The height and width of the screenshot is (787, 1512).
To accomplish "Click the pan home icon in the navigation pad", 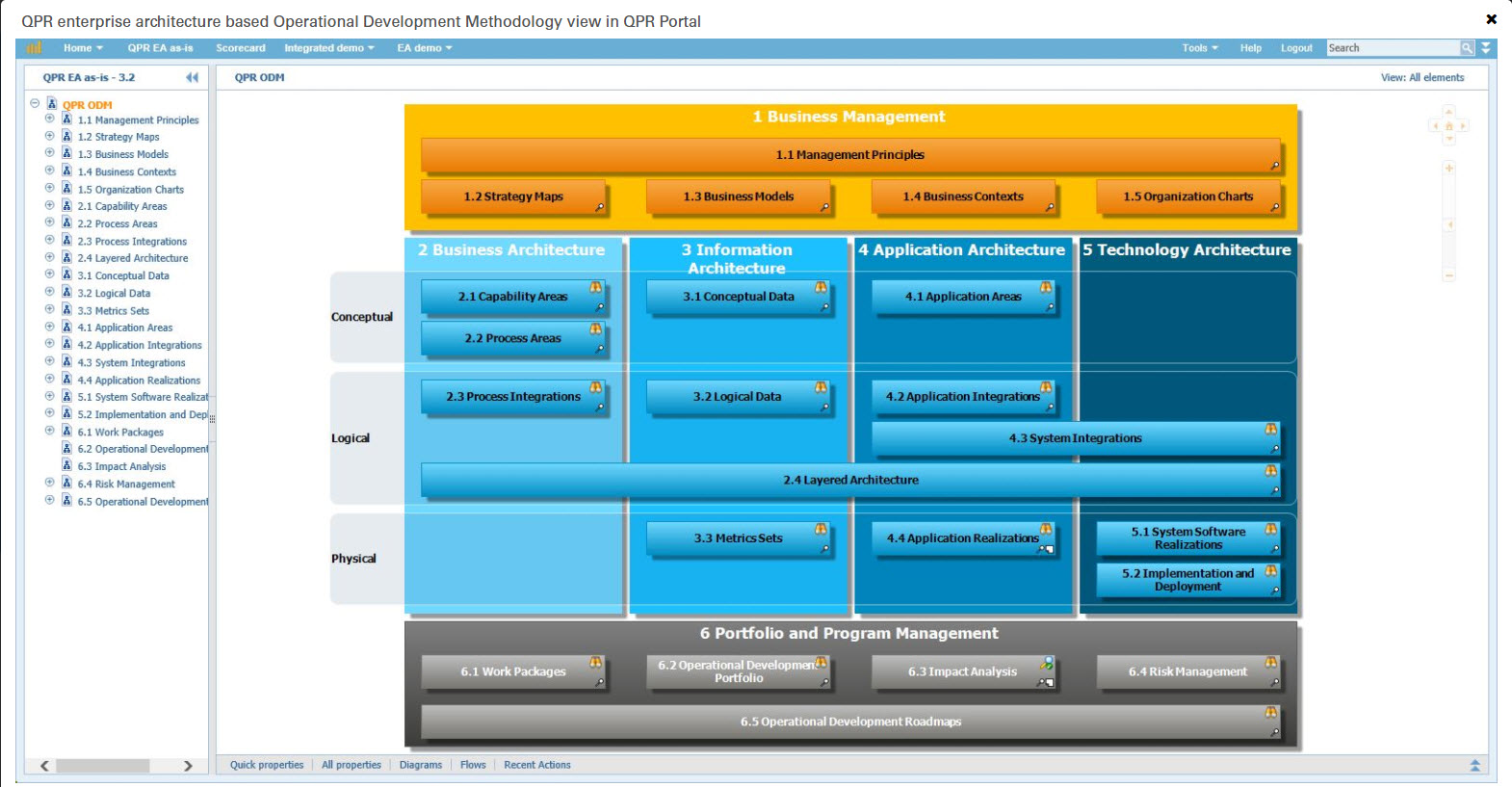I will (1449, 126).
